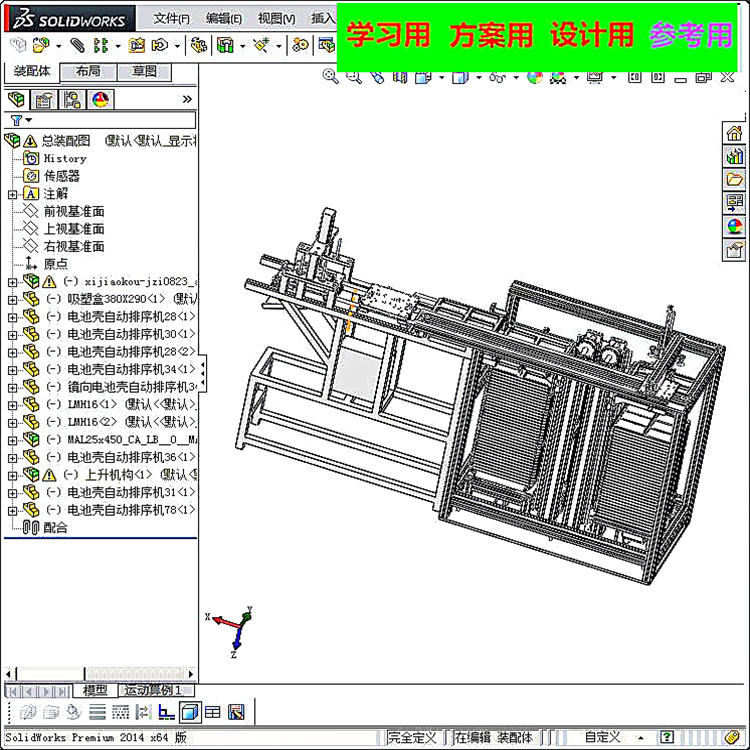Click the SolidWorks logo button

click(x=69, y=19)
